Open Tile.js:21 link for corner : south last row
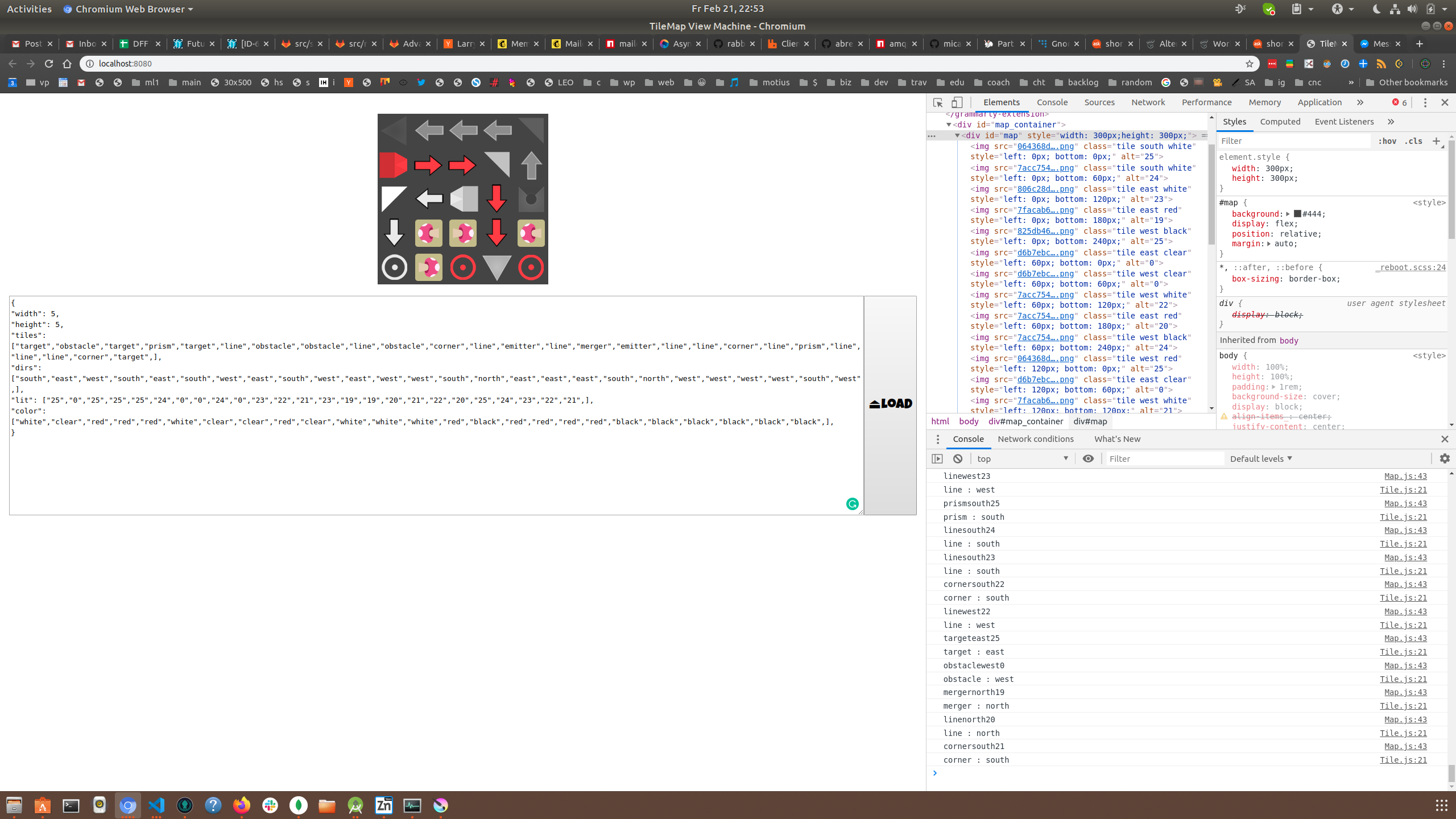 (x=1403, y=760)
